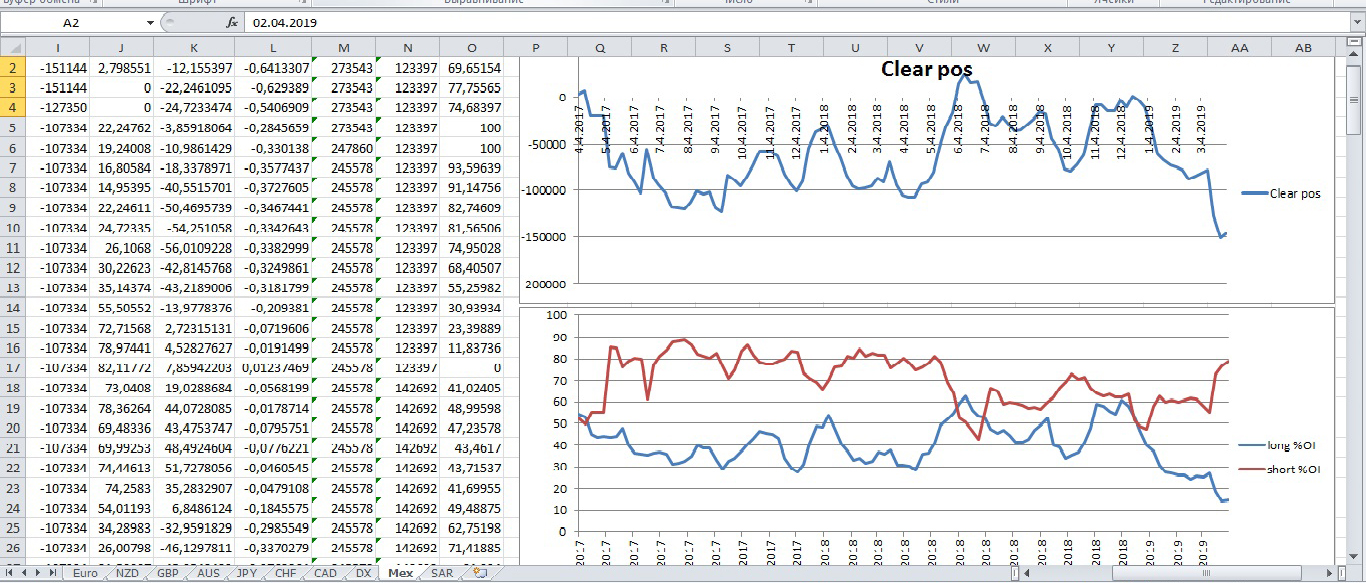Open the JPY sheet tab
1366x583 pixels.
click(x=248, y=573)
